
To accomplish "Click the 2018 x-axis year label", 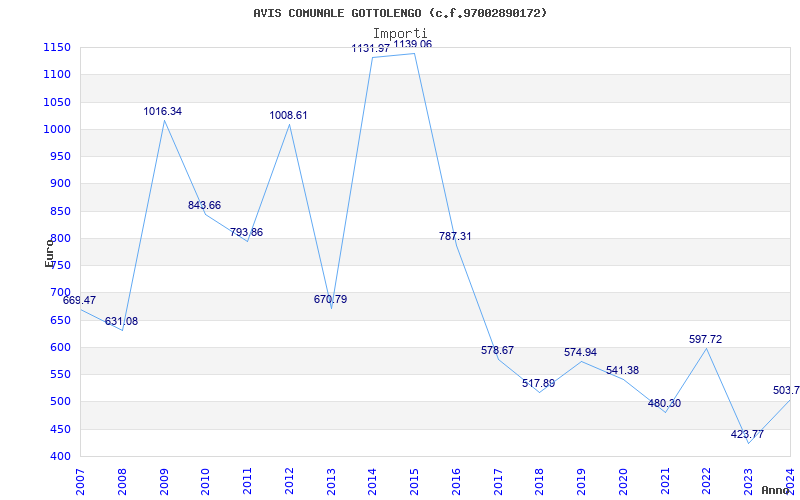I will point(540,482).
